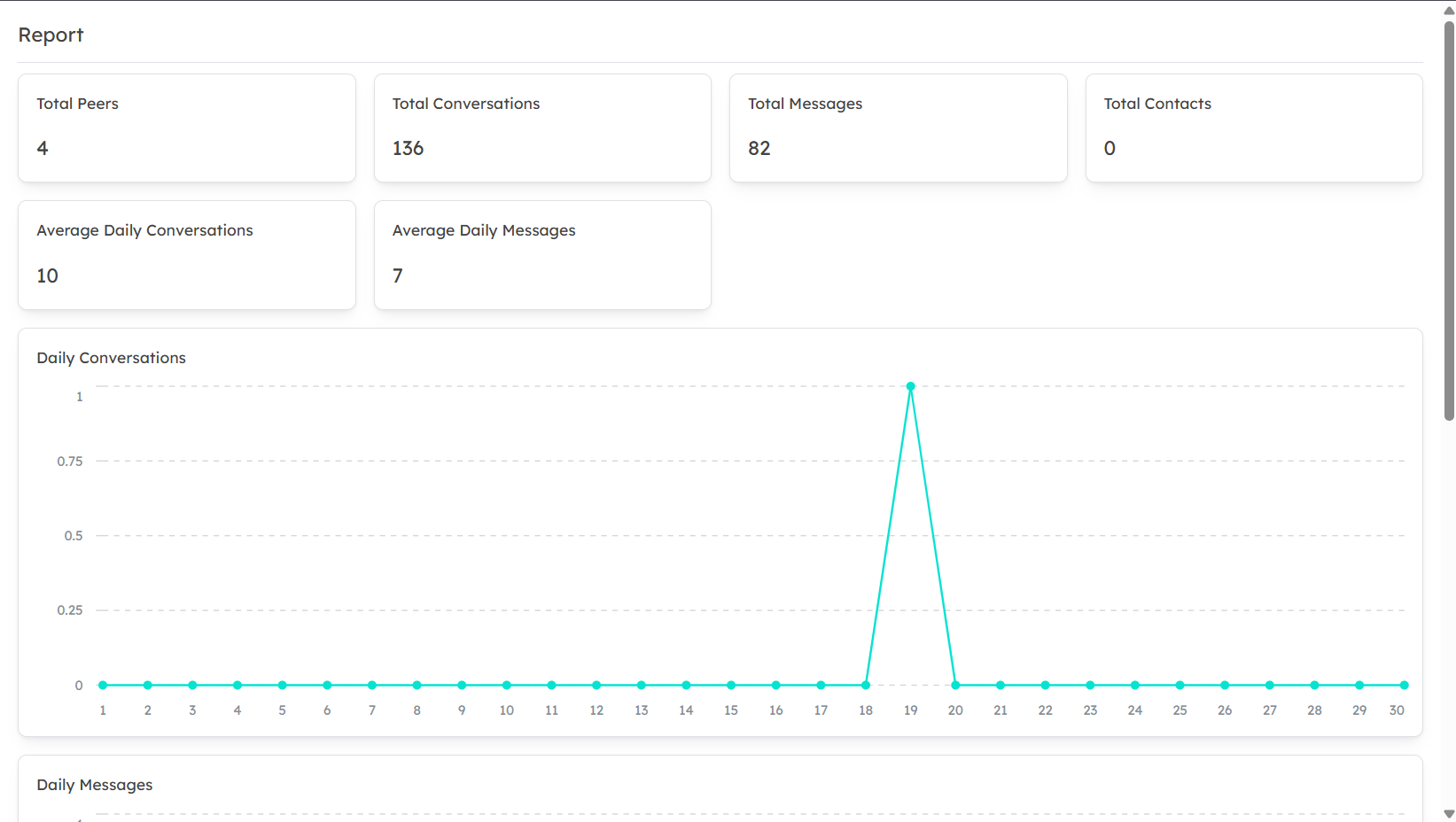Click the day 10 data point
Image resolution: width=1456 pixels, height=822 pixels.
pyautogui.click(x=507, y=685)
